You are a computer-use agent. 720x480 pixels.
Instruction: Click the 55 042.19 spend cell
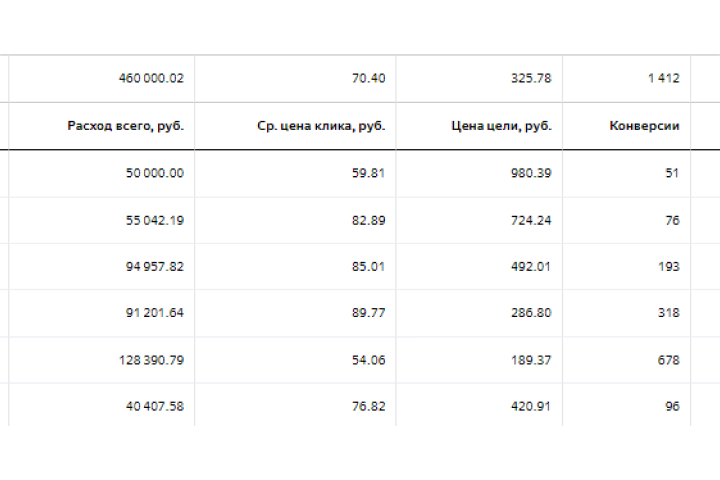click(x=155, y=220)
